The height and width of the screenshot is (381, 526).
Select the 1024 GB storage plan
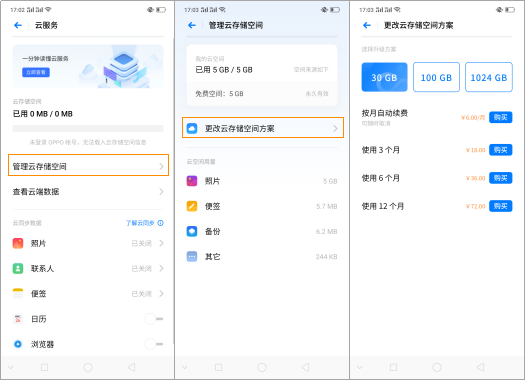[489, 77]
